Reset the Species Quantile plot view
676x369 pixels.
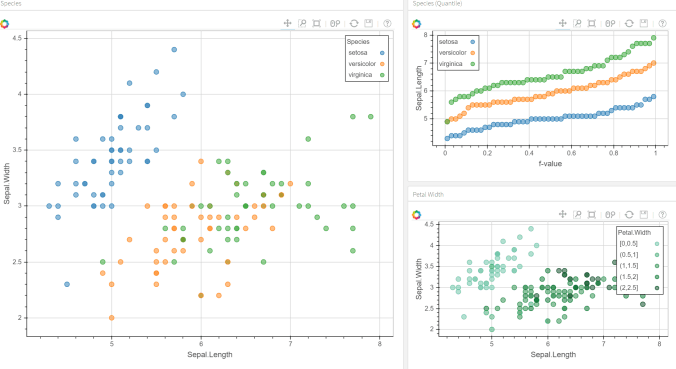coord(629,23)
